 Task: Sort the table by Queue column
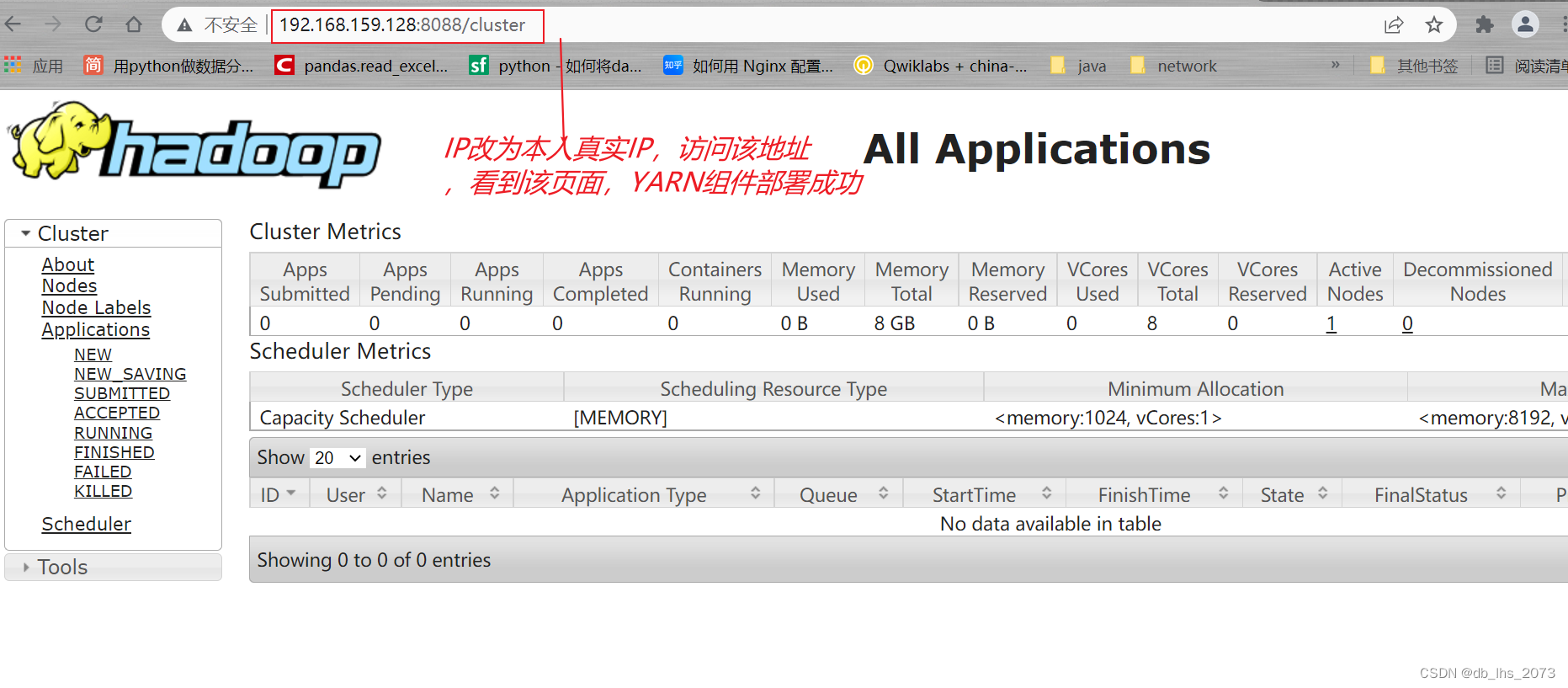point(838,494)
